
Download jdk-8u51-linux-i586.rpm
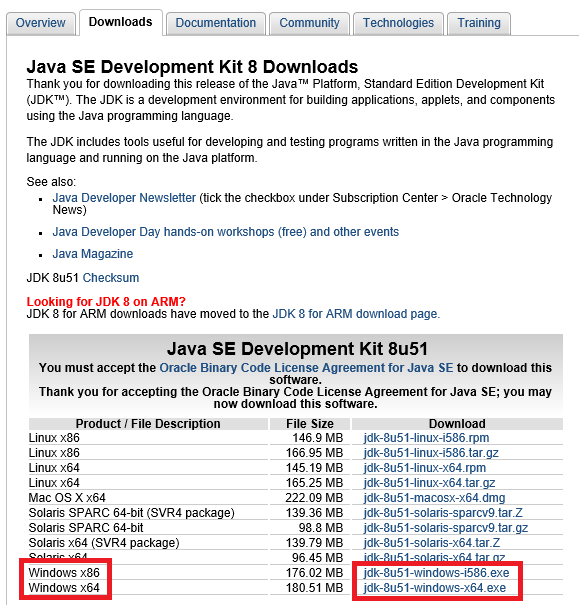(x=426, y=438)
